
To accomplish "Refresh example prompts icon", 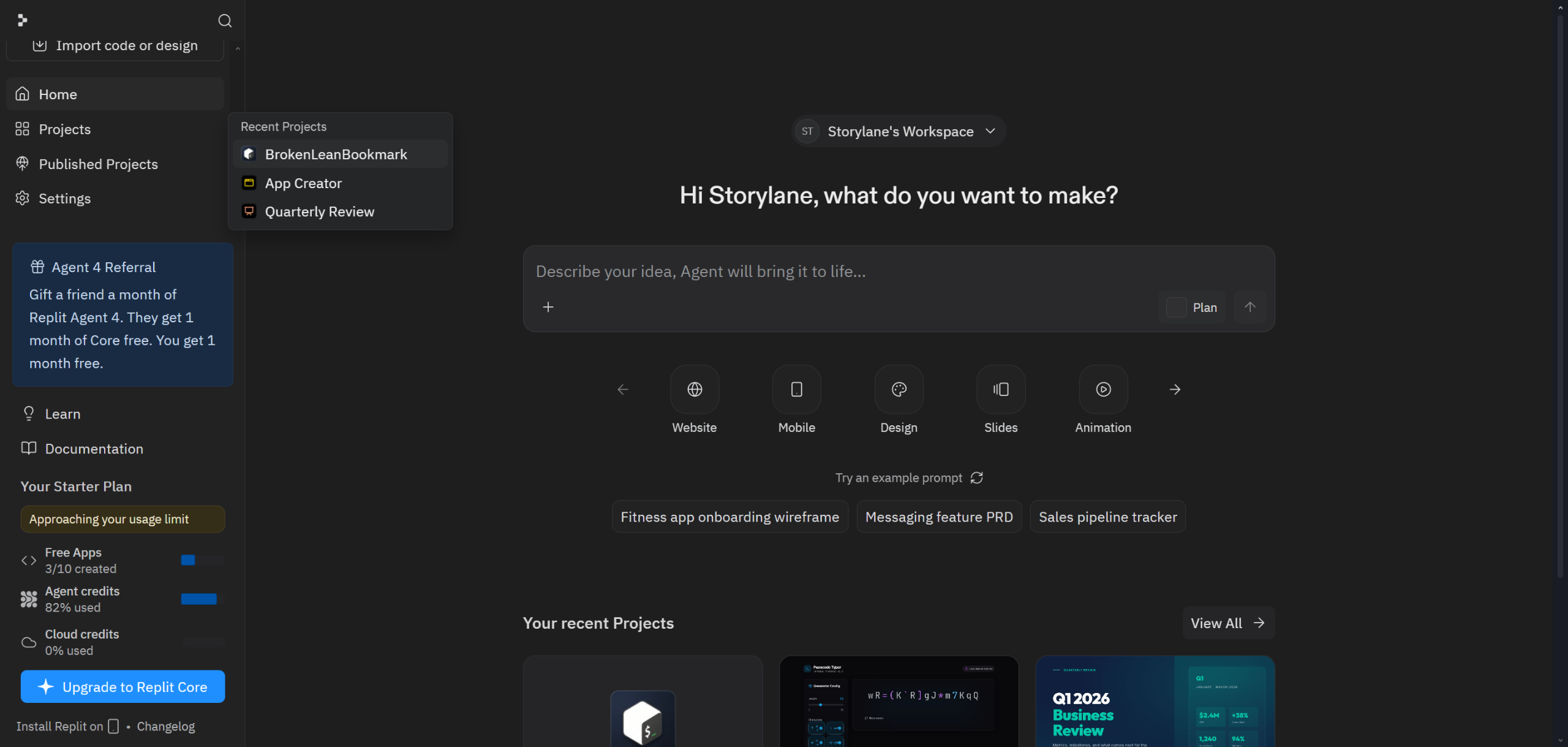I will coord(977,477).
